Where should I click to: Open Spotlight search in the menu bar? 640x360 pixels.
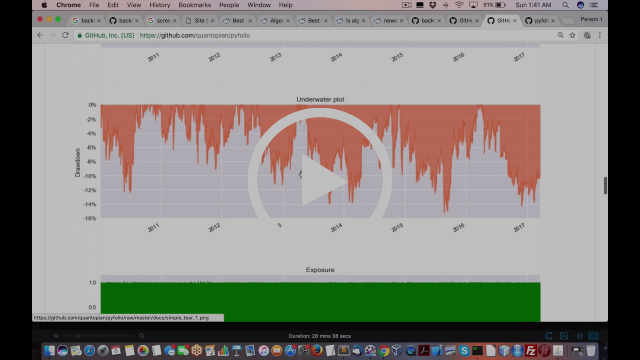[565, 5]
